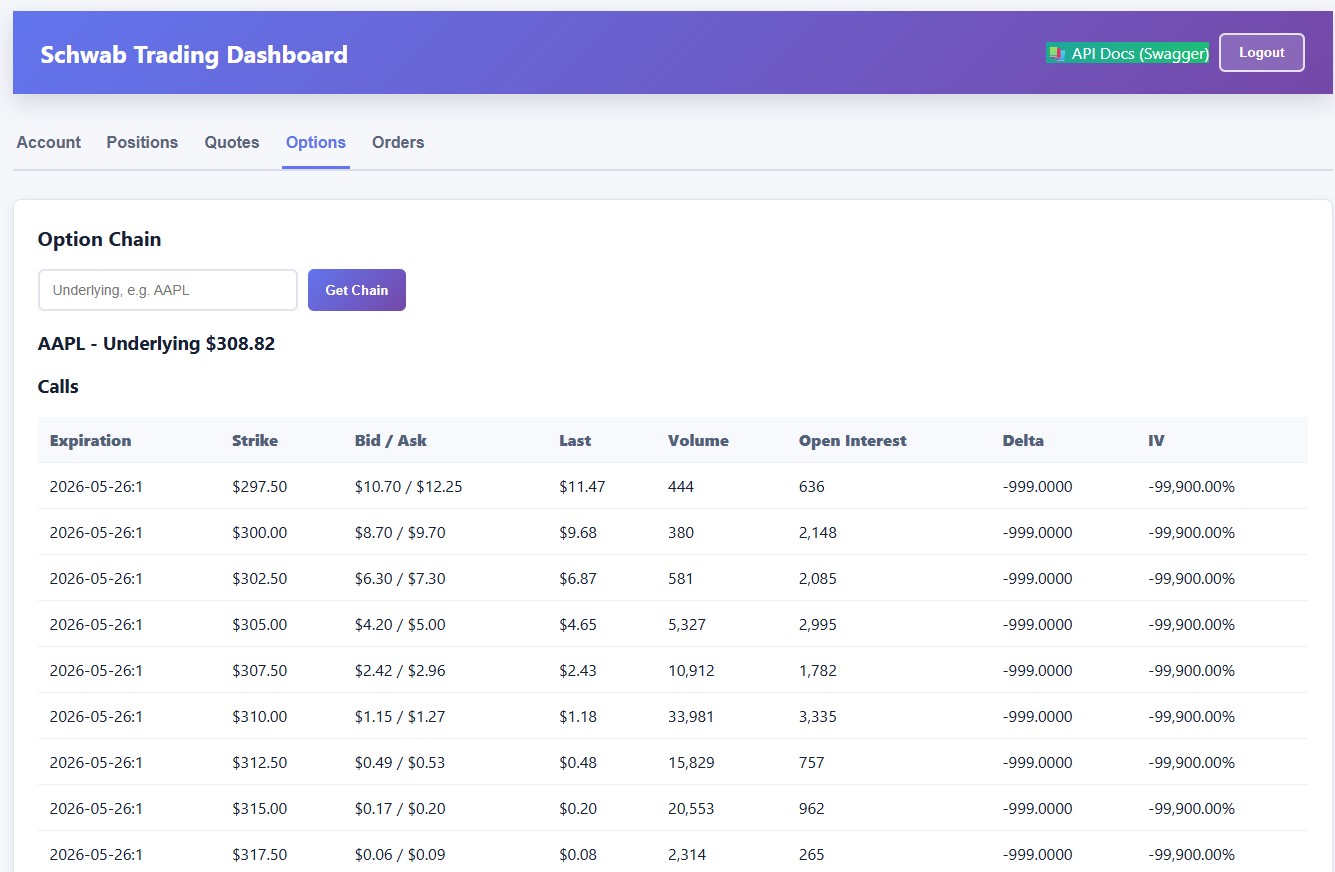Click the open interest value 757
Image resolution: width=1335 pixels, height=872 pixels.
(x=812, y=763)
